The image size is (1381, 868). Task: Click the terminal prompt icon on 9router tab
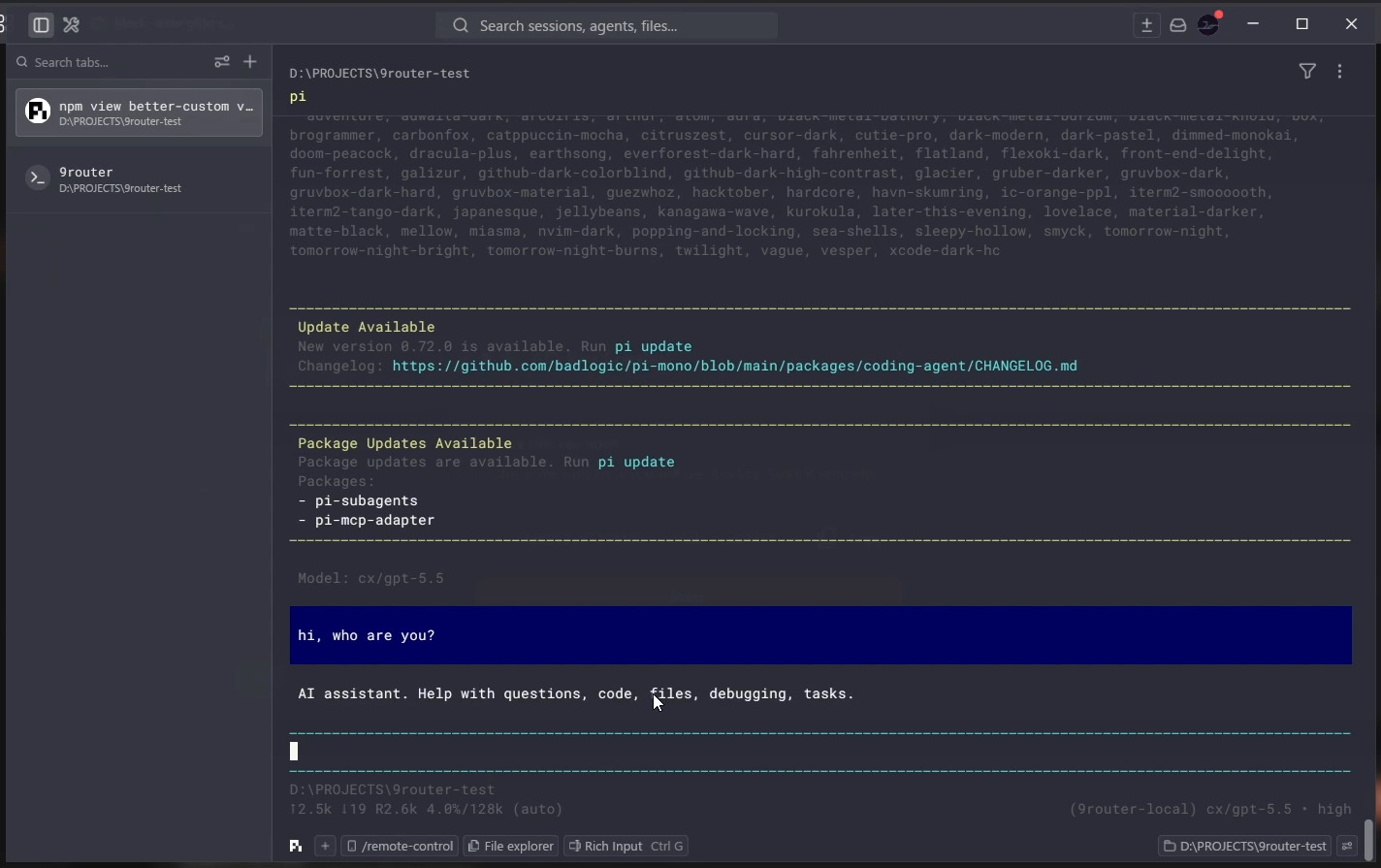tap(38, 178)
